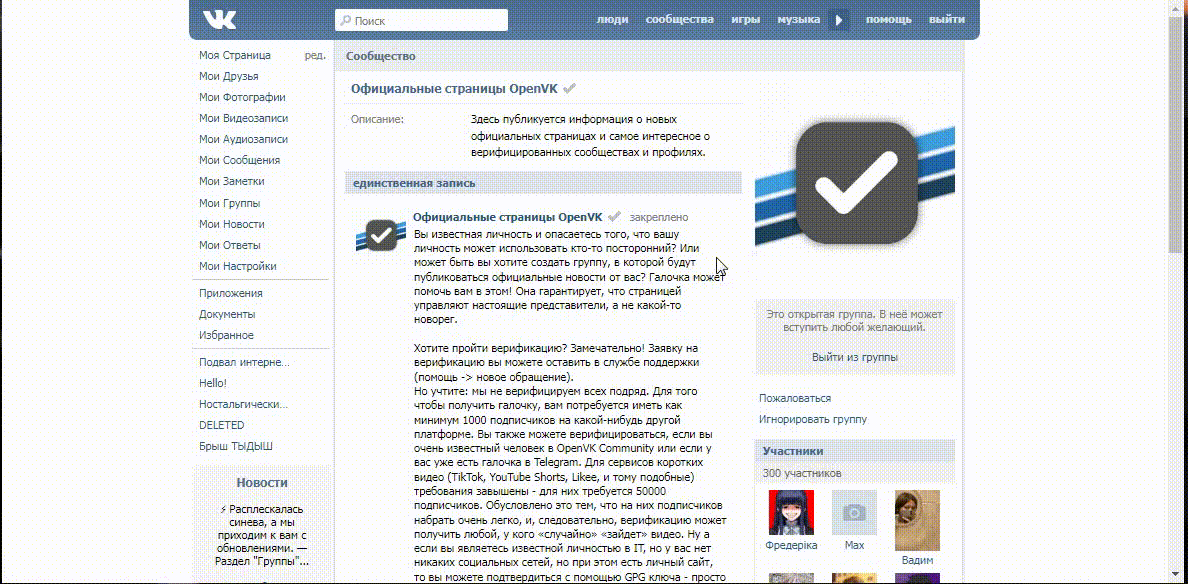Open Max's camera placeholder avatar
The height and width of the screenshot is (584, 1188).
pos(854,512)
